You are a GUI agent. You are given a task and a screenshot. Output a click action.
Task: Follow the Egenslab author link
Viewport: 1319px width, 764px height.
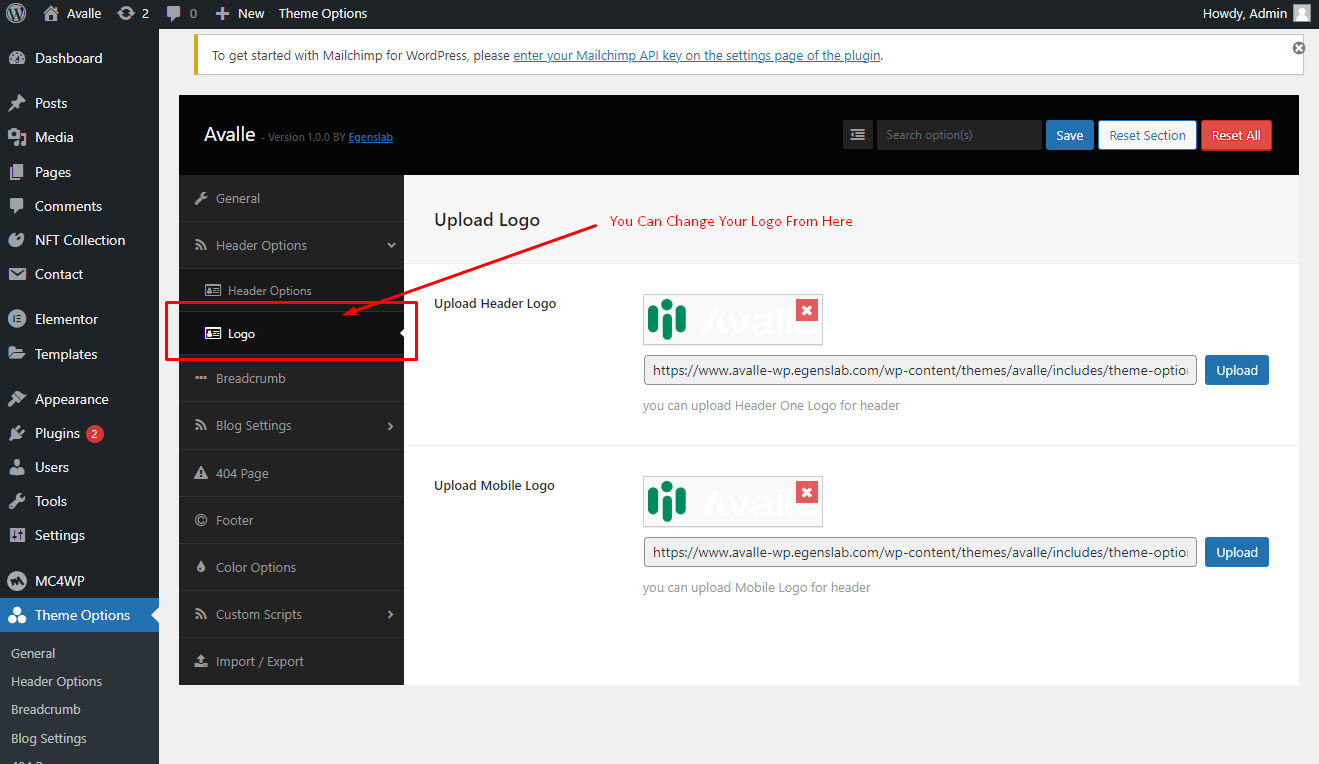[370, 137]
